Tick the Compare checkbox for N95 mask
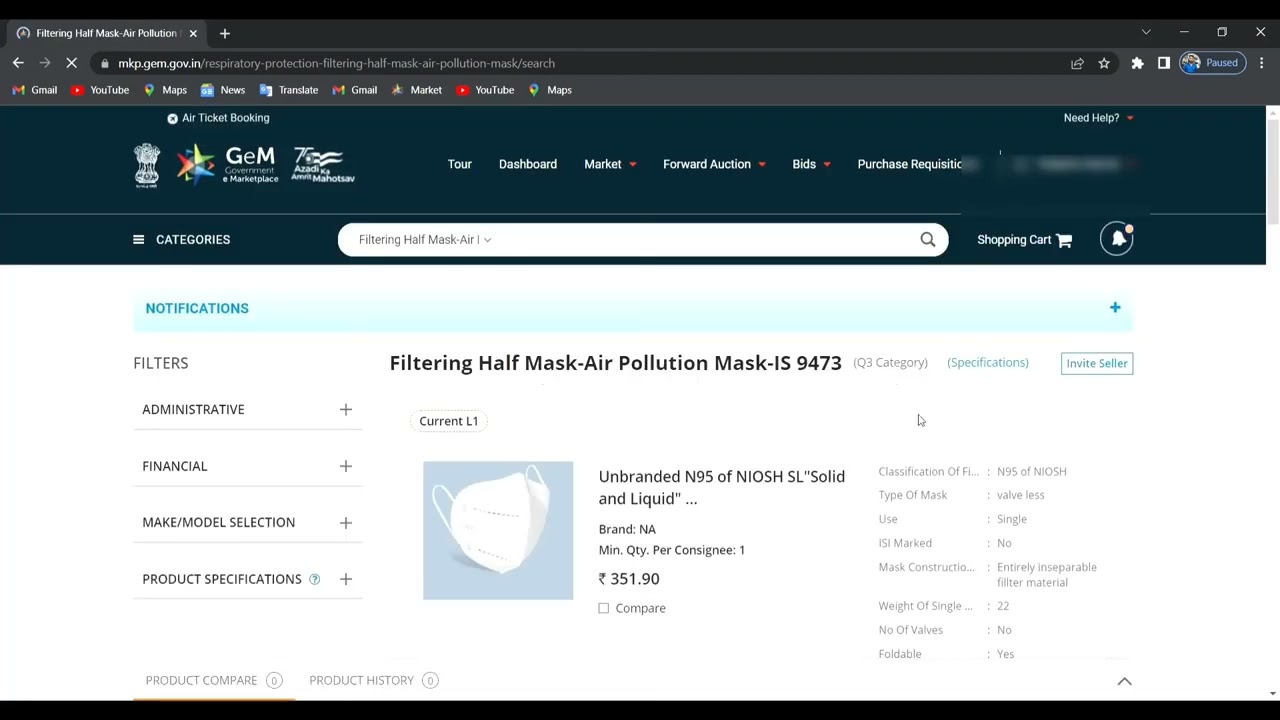1280x720 pixels. pyautogui.click(x=603, y=608)
